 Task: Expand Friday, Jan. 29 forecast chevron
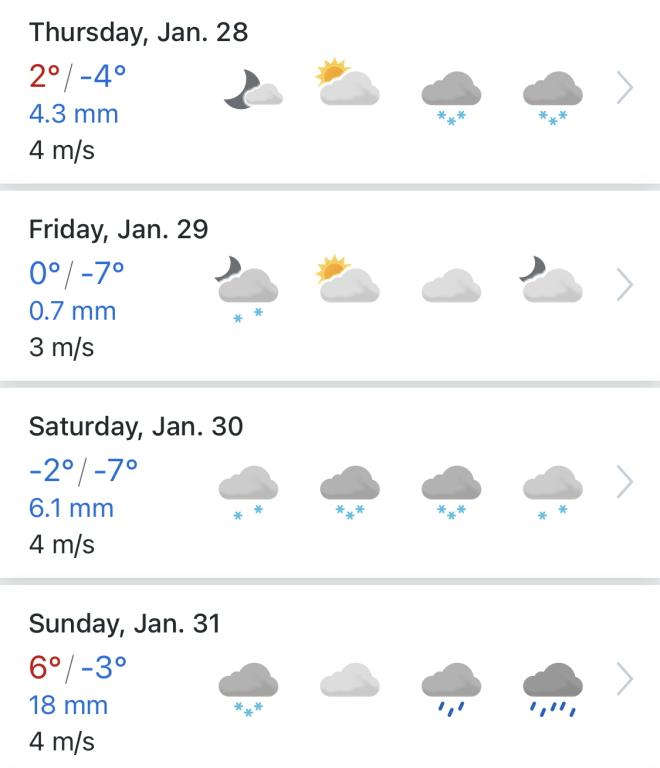pyautogui.click(x=625, y=285)
